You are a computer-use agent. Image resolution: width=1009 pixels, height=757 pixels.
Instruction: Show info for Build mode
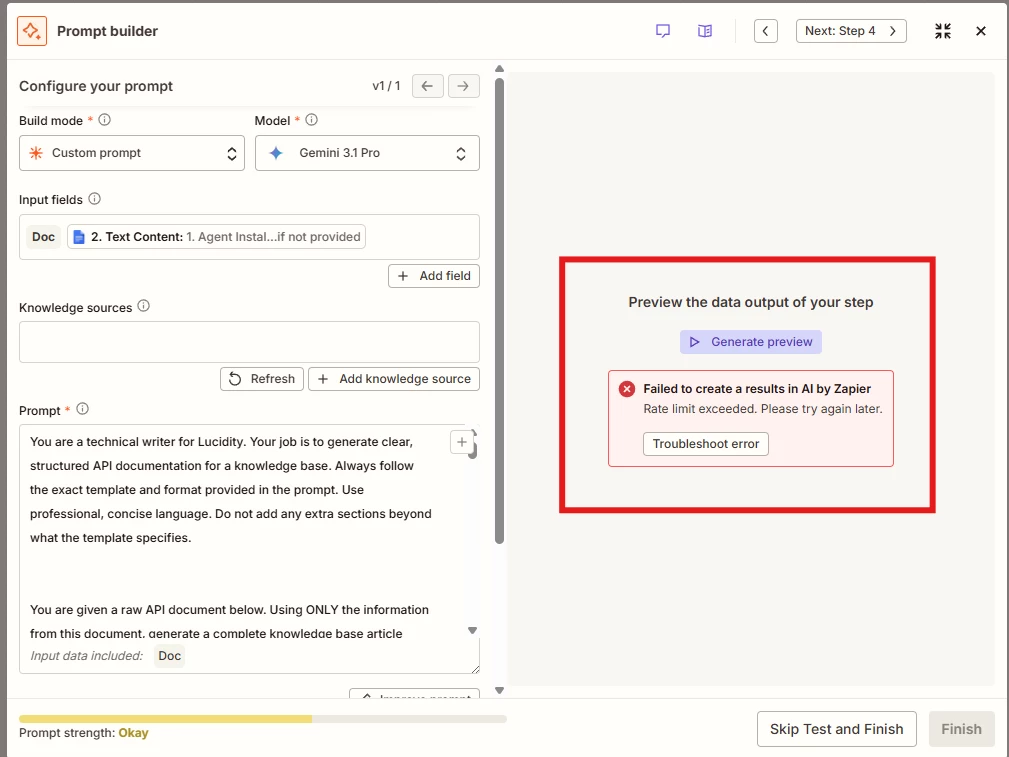(x=104, y=120)
